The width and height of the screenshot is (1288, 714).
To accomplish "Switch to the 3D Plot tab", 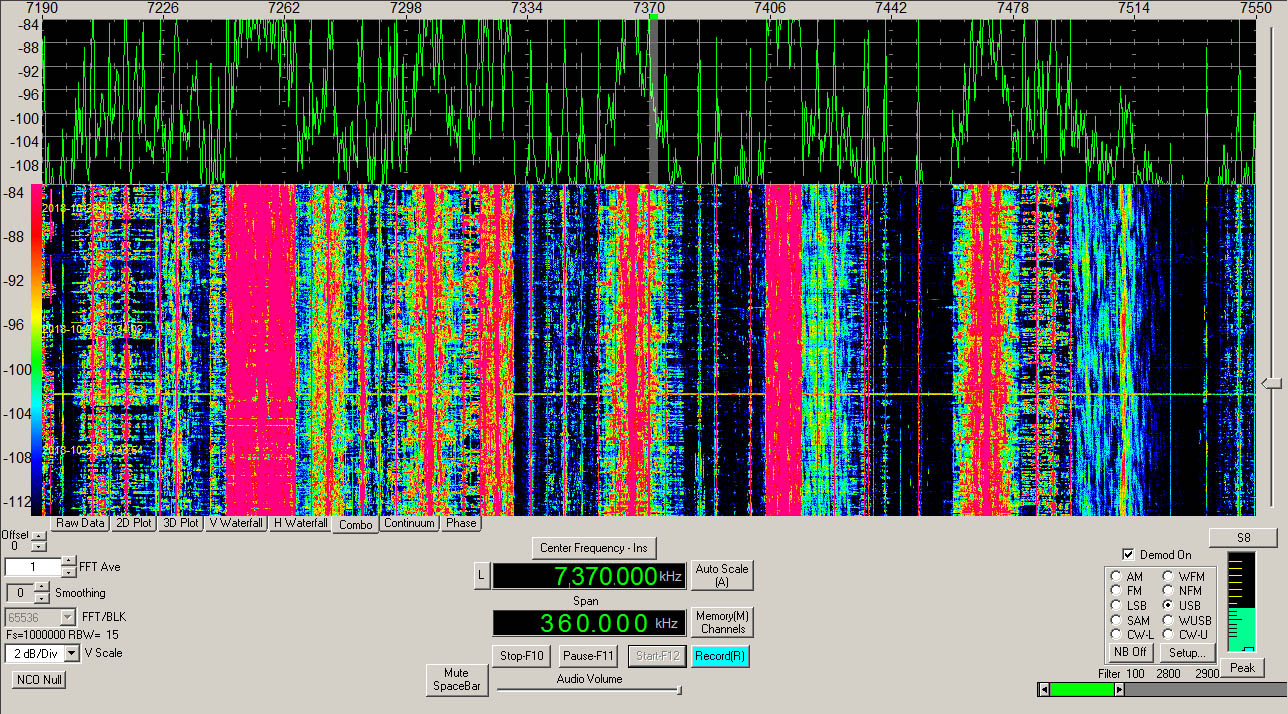I will (181, 523).
